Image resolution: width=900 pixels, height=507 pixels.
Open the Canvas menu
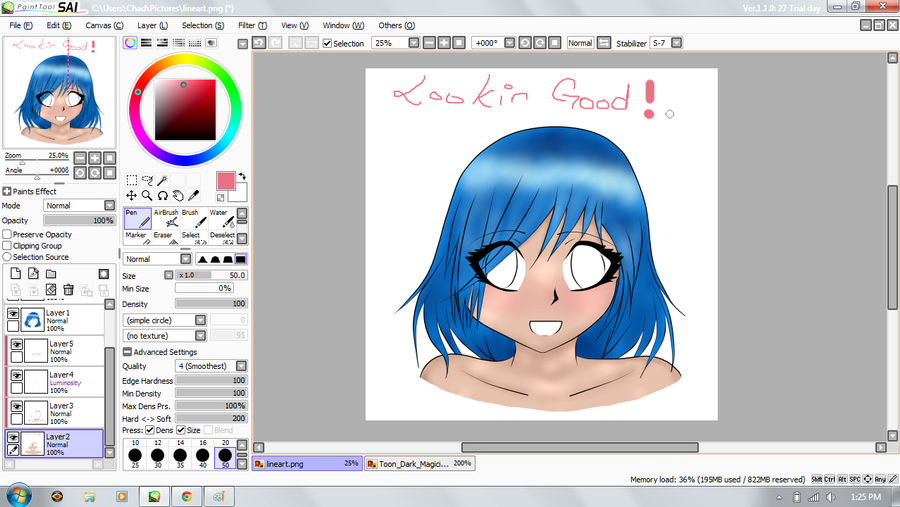[104, 25]
